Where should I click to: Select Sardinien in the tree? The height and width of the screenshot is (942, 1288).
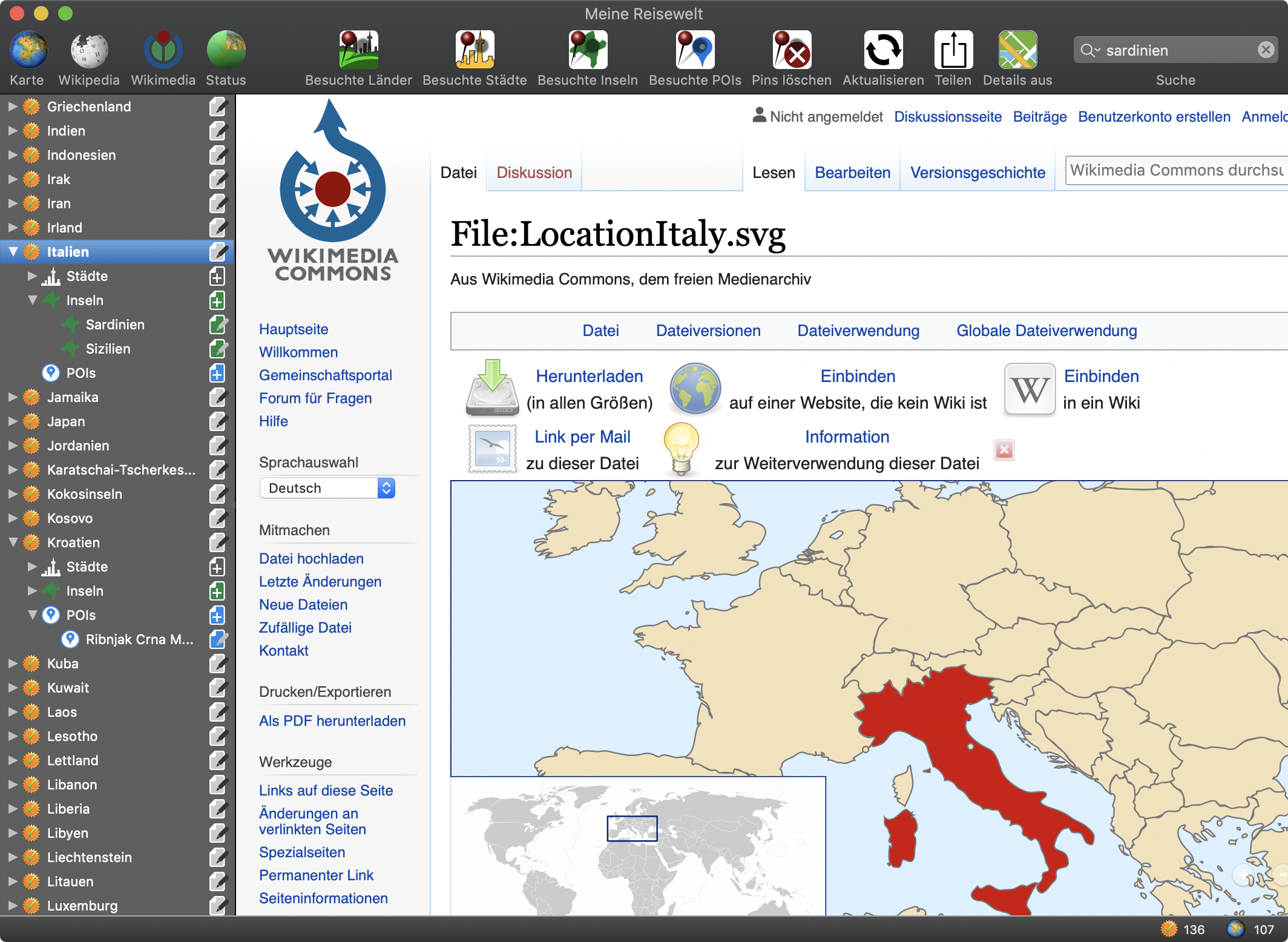click(115, 324)
